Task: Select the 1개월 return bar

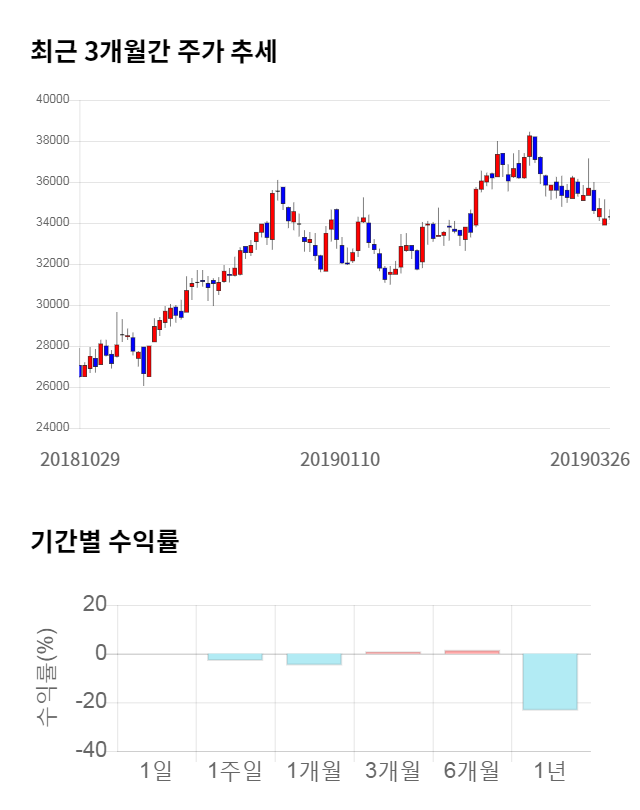Action: pyautogui.click(x=314, y=659)
